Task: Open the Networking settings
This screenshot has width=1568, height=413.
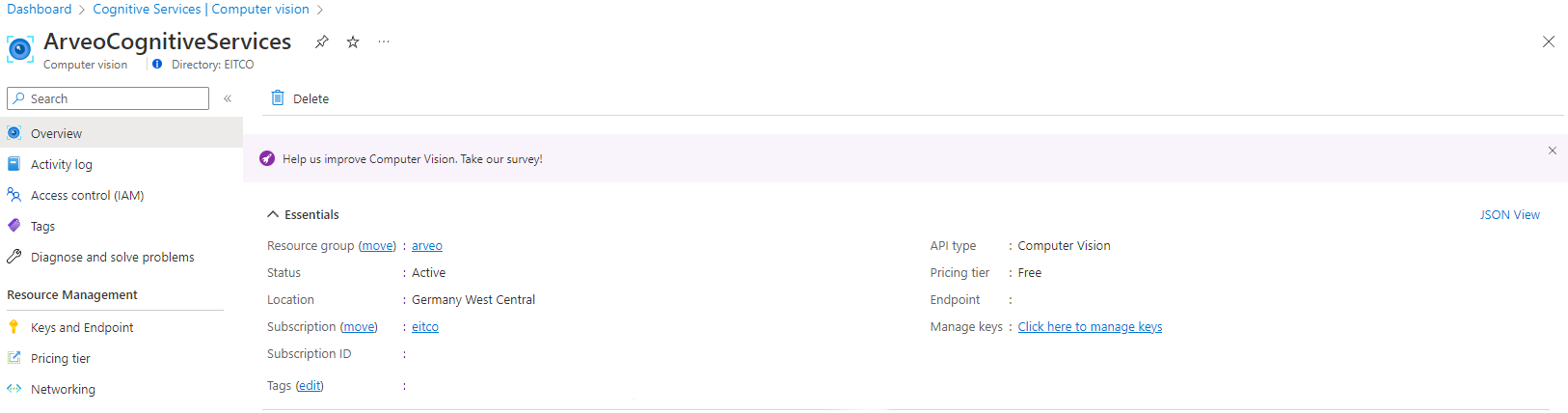Action: pos(63,390)
